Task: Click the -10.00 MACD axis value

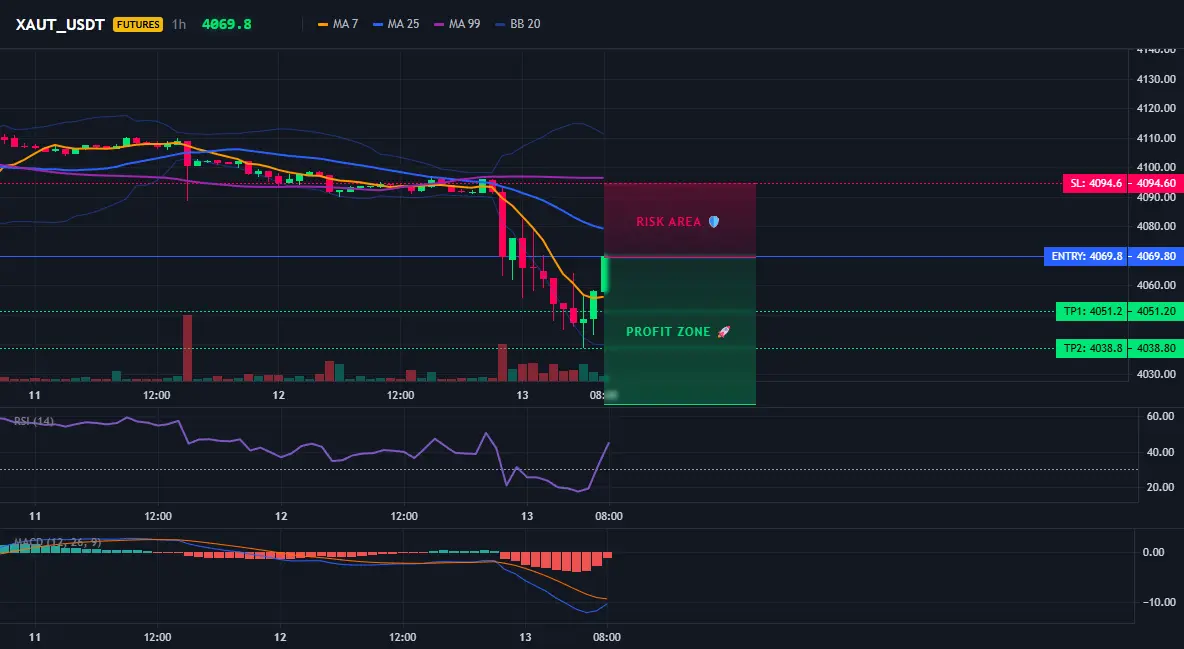Action: [x=1158, y=602]
